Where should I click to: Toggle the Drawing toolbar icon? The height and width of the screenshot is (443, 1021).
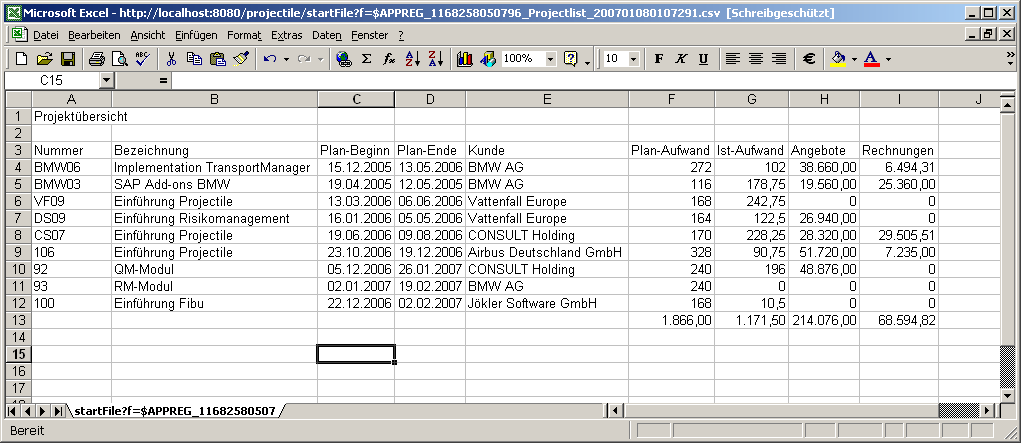click(x=488, y=59)
